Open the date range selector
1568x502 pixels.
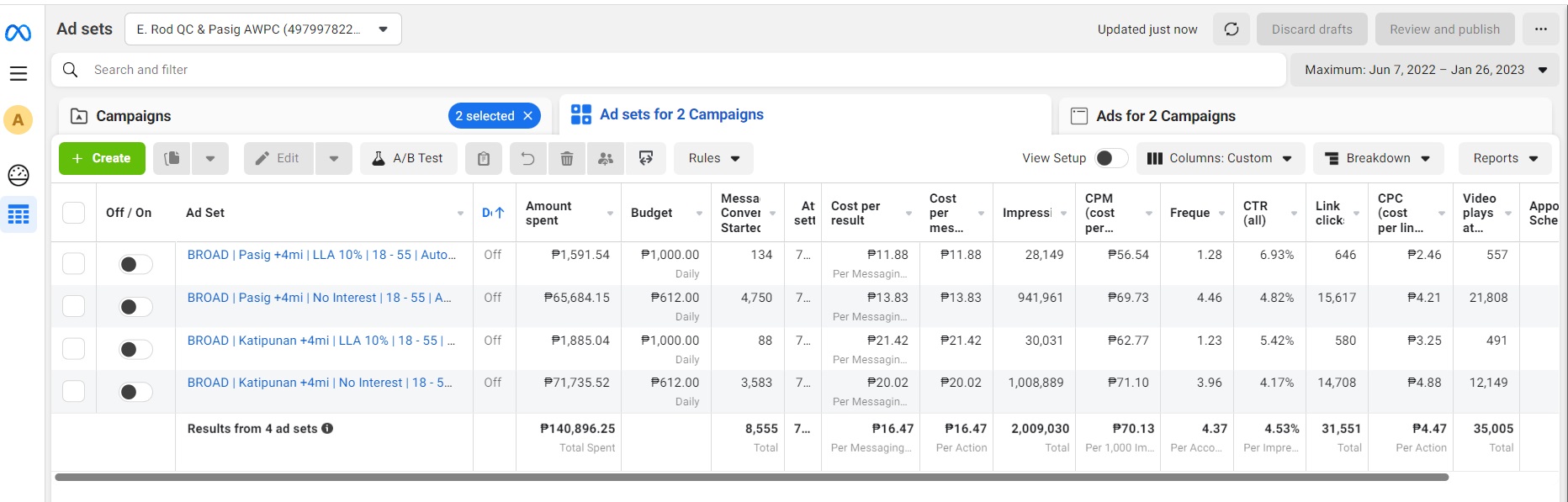(x=1425, y=70)
